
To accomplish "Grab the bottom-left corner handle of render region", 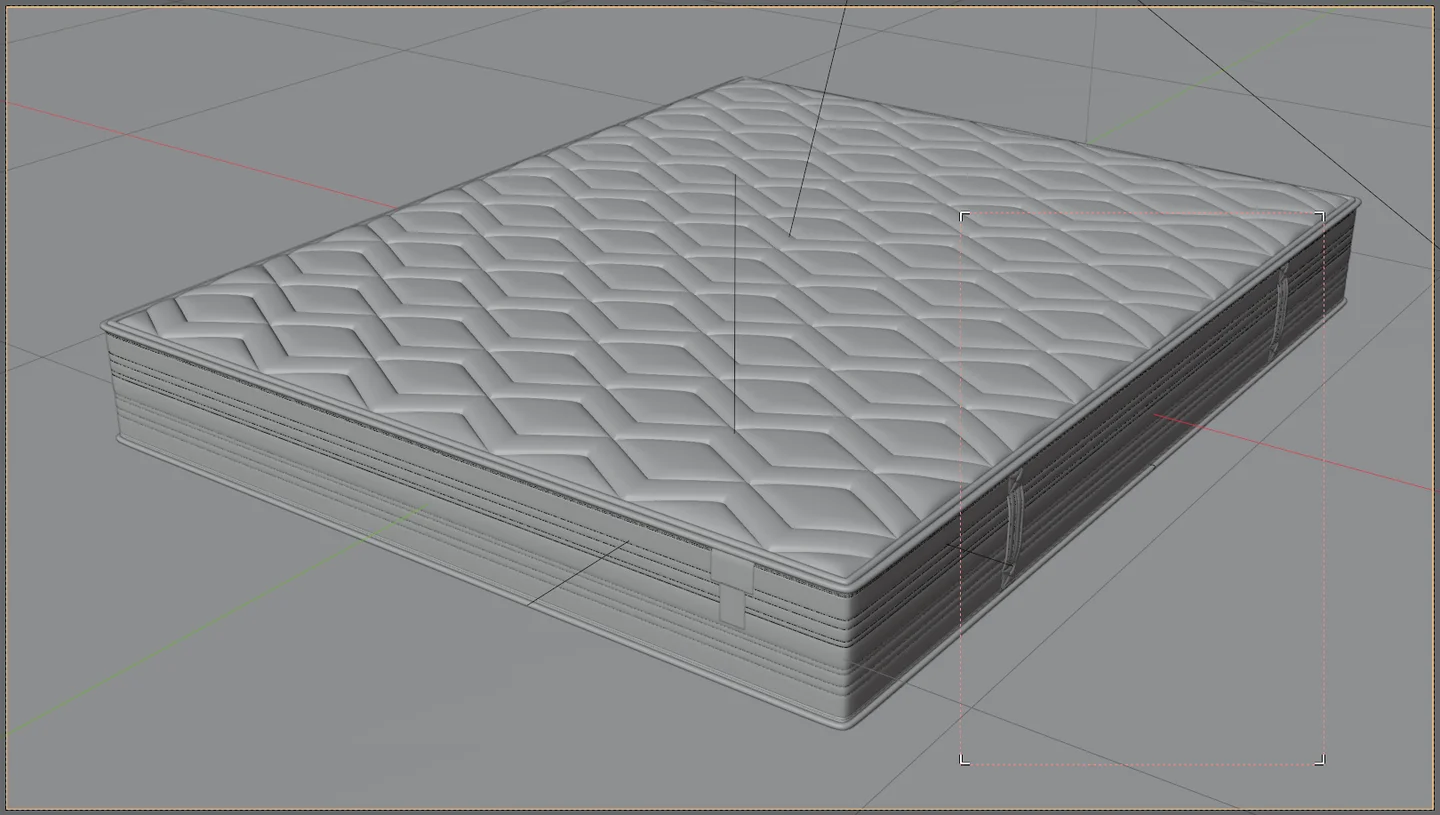I will click(964, 761).
